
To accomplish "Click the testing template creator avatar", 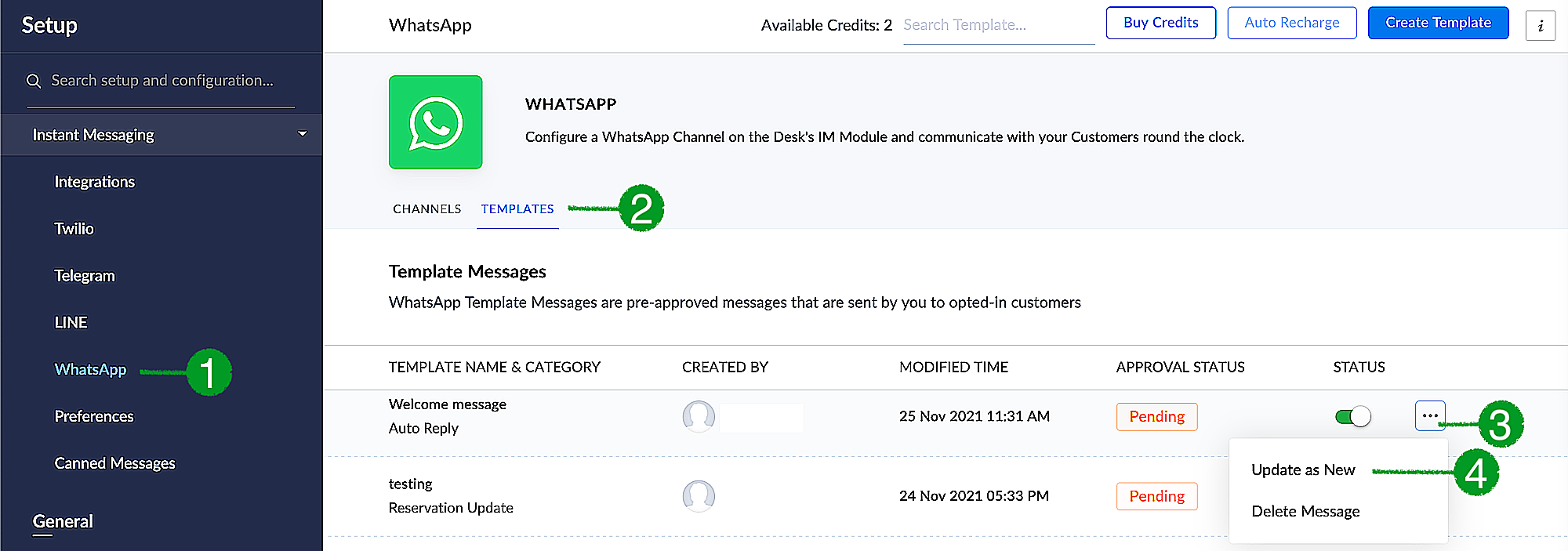I will click(699, 495).
